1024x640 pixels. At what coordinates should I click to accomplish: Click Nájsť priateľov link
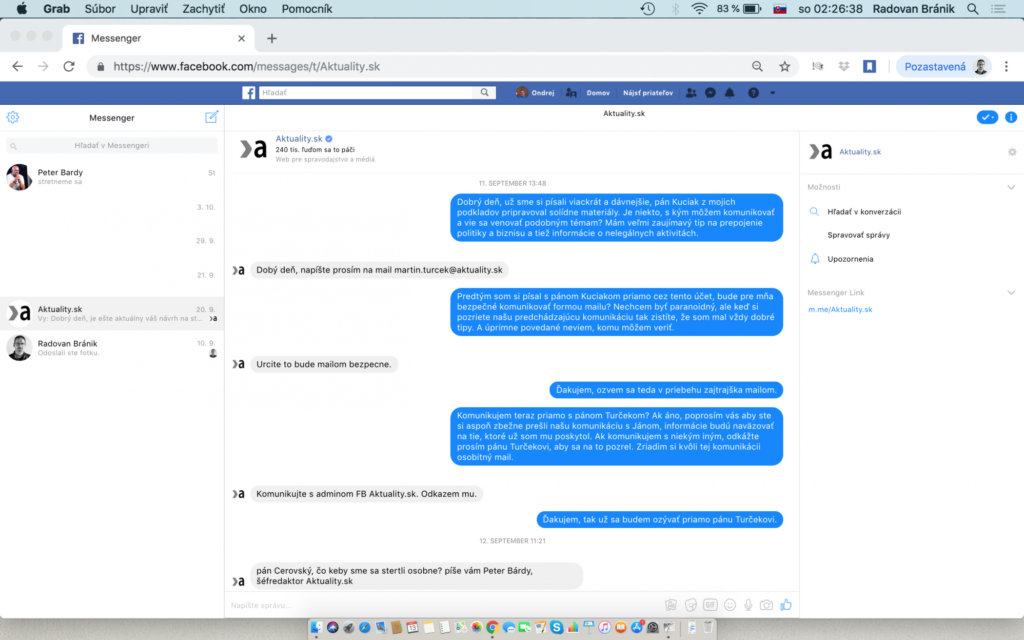tap(648, 93)
